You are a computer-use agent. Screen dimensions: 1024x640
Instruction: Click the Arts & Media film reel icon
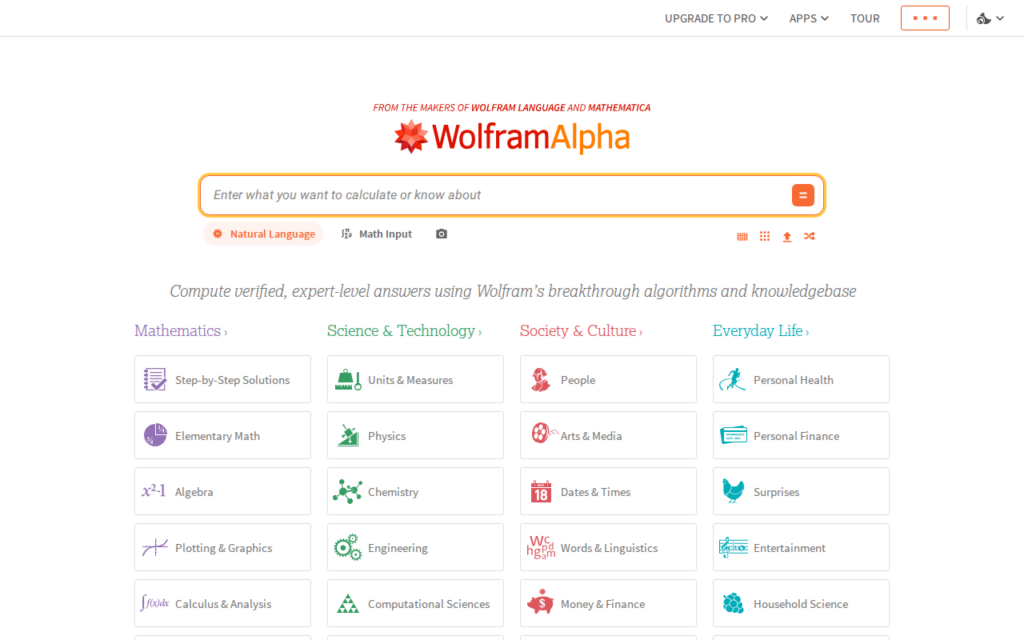pos(543,433)
